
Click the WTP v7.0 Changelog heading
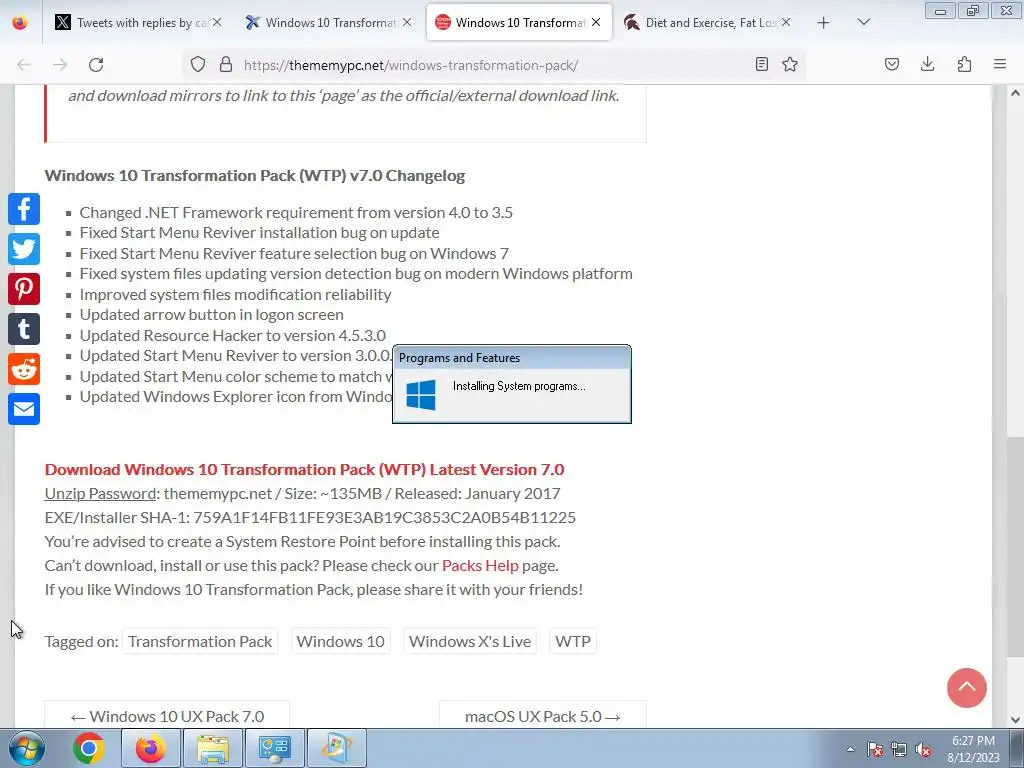coord(255,176)
